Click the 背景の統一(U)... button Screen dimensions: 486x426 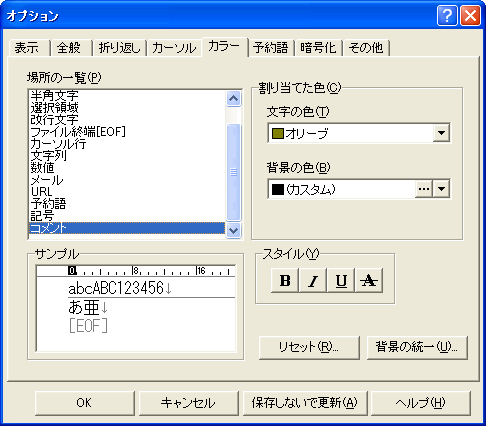tap(417, 347)
